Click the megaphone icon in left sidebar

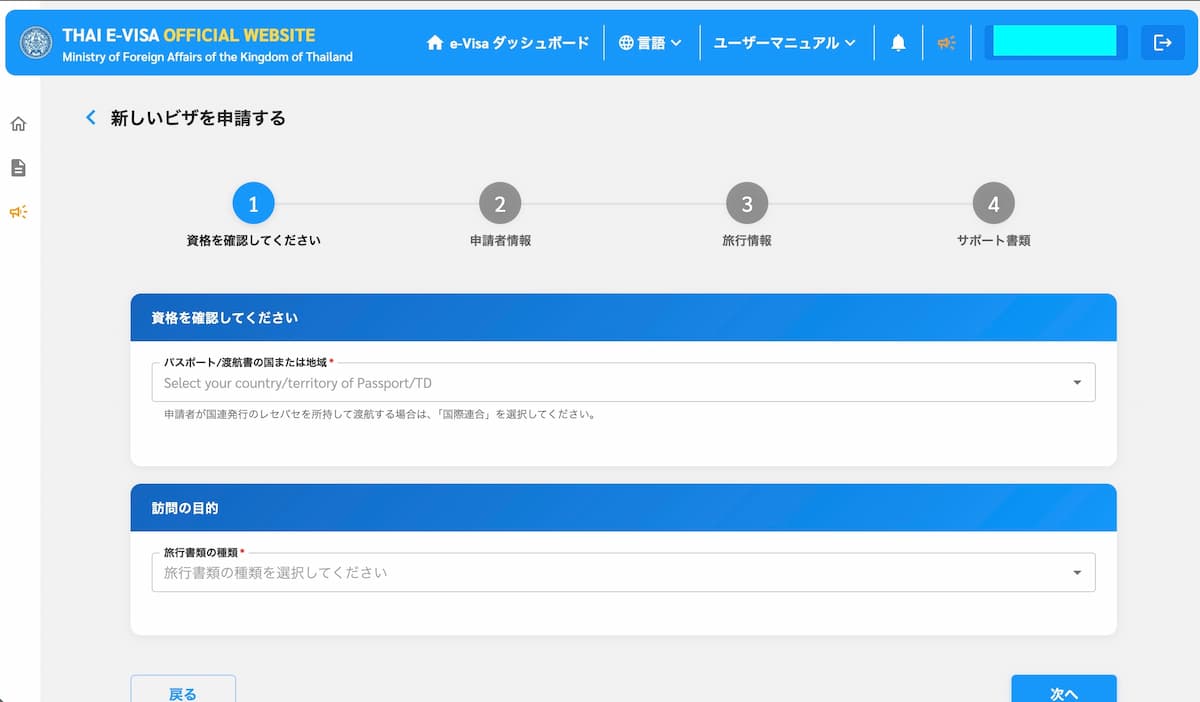pyautogui.click(x=18, y=212)
